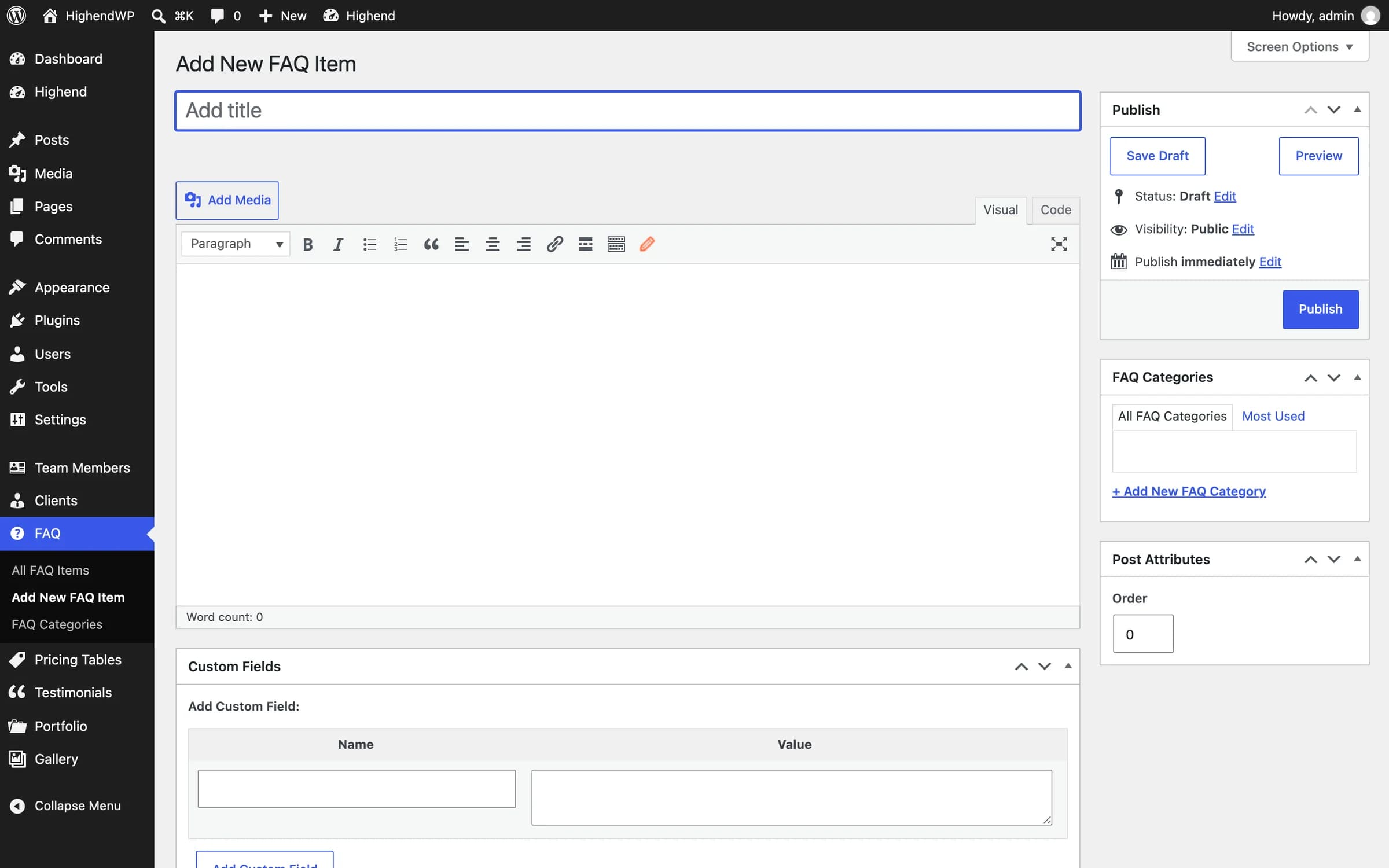Enter distraction-free fullscreen mode
The image size is (1389, 868).
point(1059,244)
